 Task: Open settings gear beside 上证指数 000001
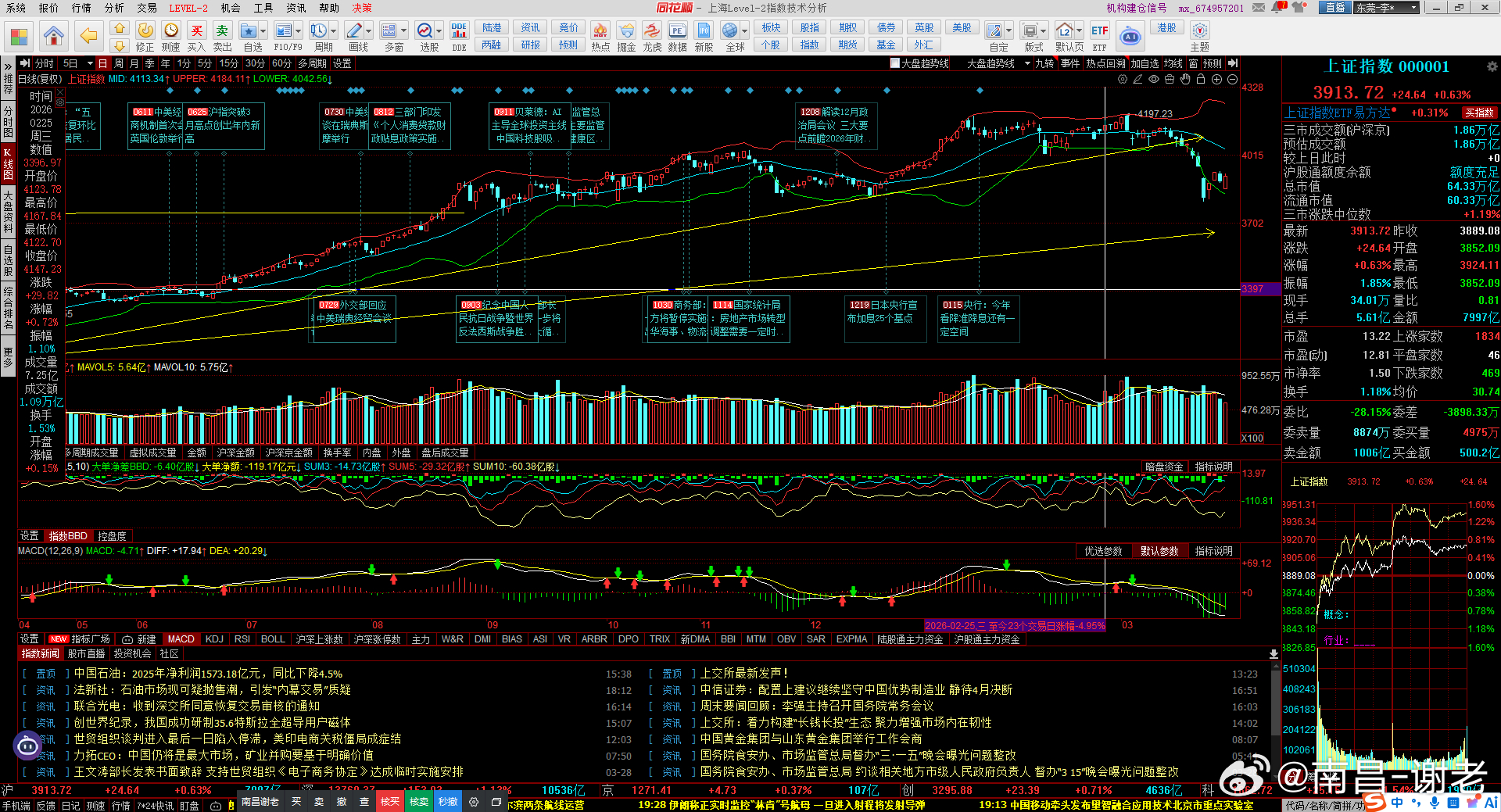click(1492, 67)
